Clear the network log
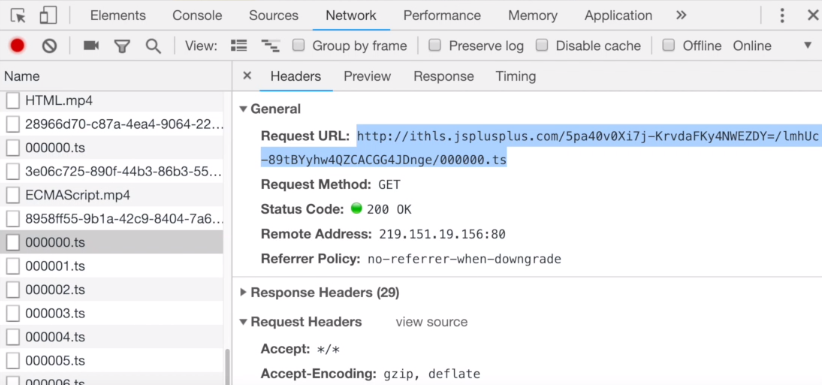The height and width of the screenshot is (385, 822). click(x=49, y=46)
